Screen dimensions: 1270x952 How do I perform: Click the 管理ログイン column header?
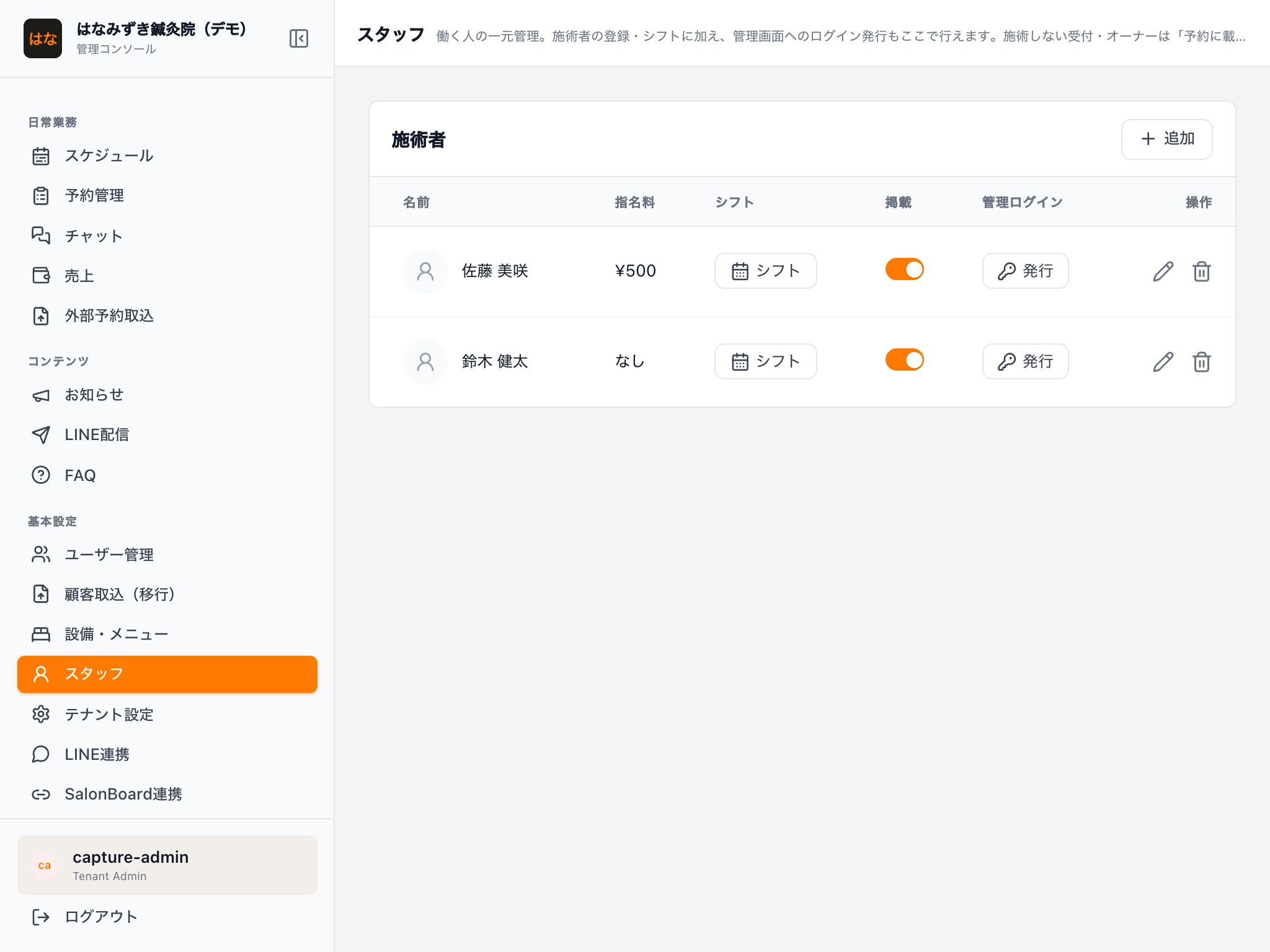[1022, 202]
